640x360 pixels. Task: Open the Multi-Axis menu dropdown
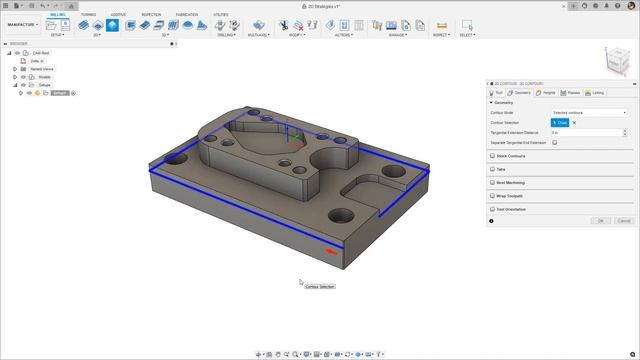click(258, 35)
